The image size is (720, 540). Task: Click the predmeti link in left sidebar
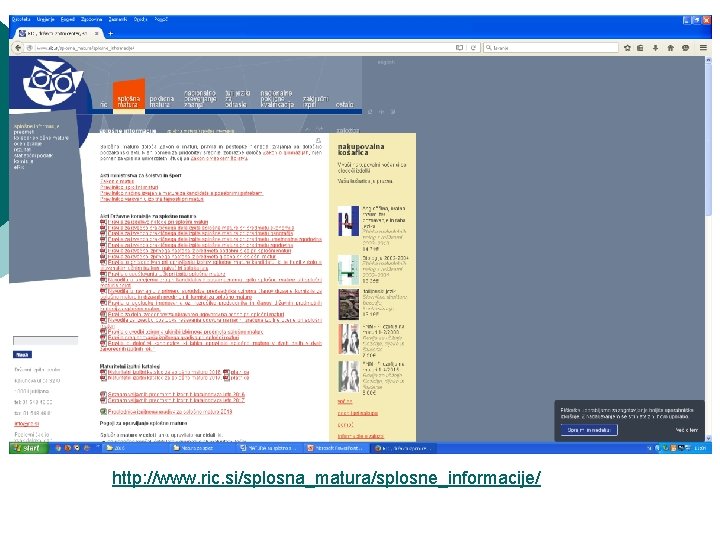coord(23,132)
